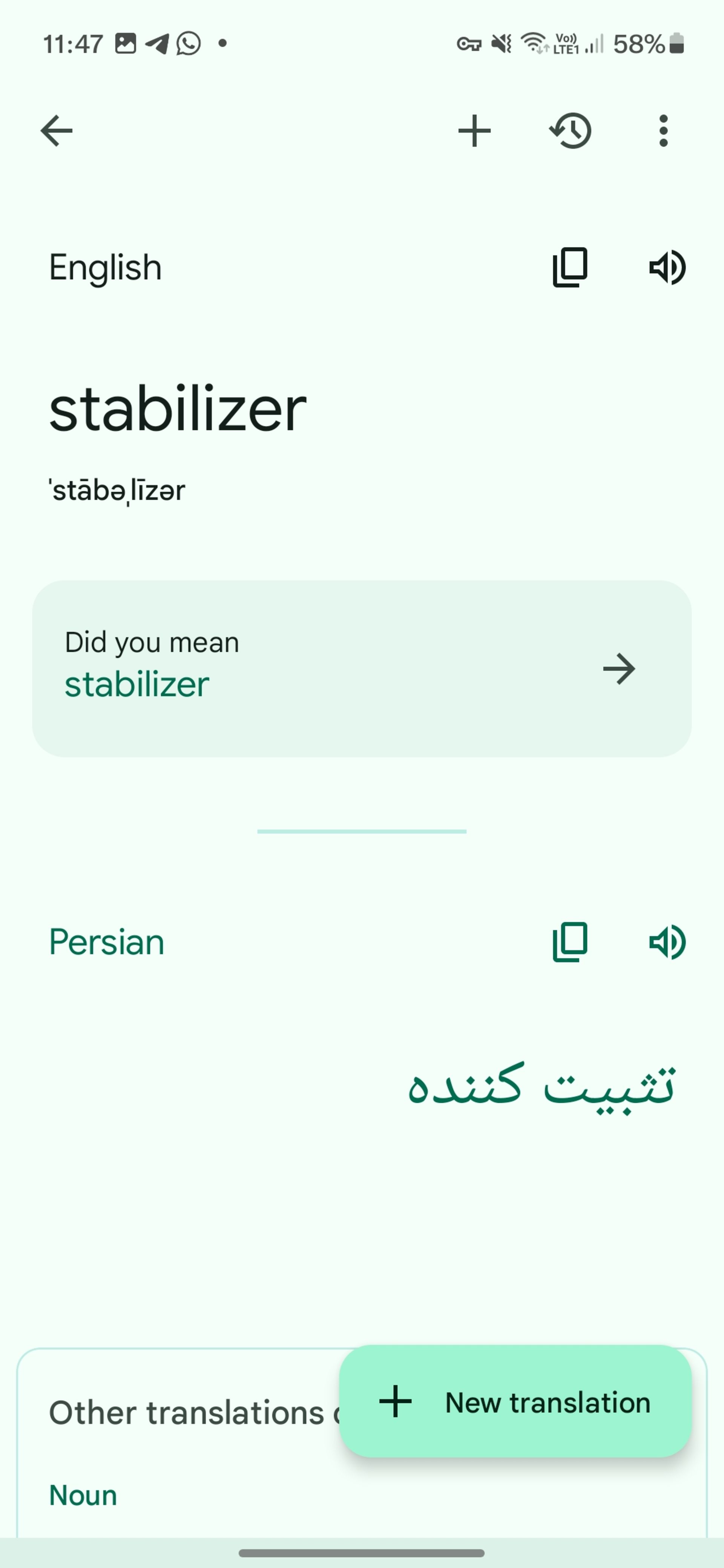The width and height of the screenshot is (724, 1568).
Task: Click the back arrow navigation icon
Action: 56,129
